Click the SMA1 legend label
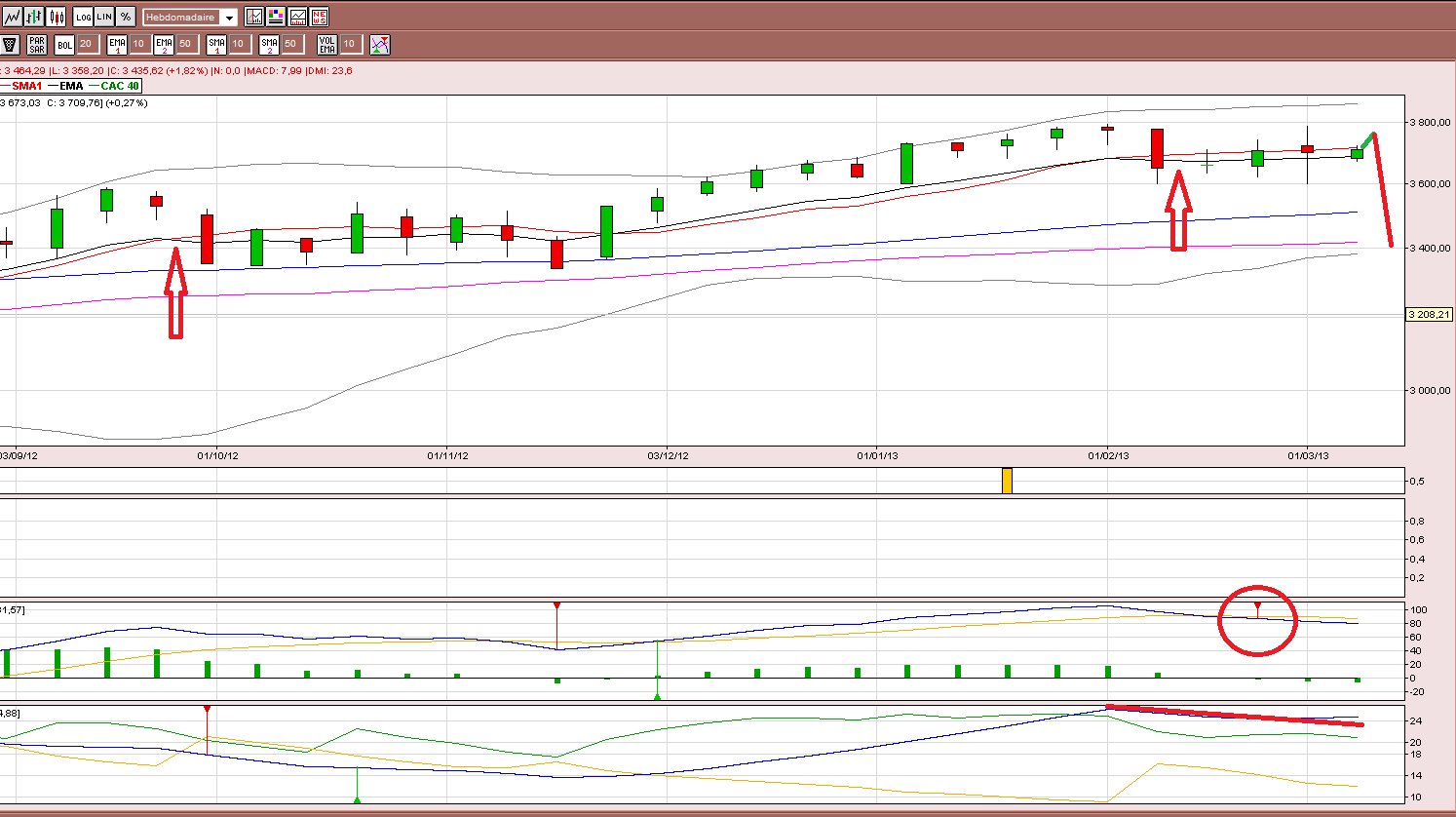1456x817 pixels. pos(27,86)
